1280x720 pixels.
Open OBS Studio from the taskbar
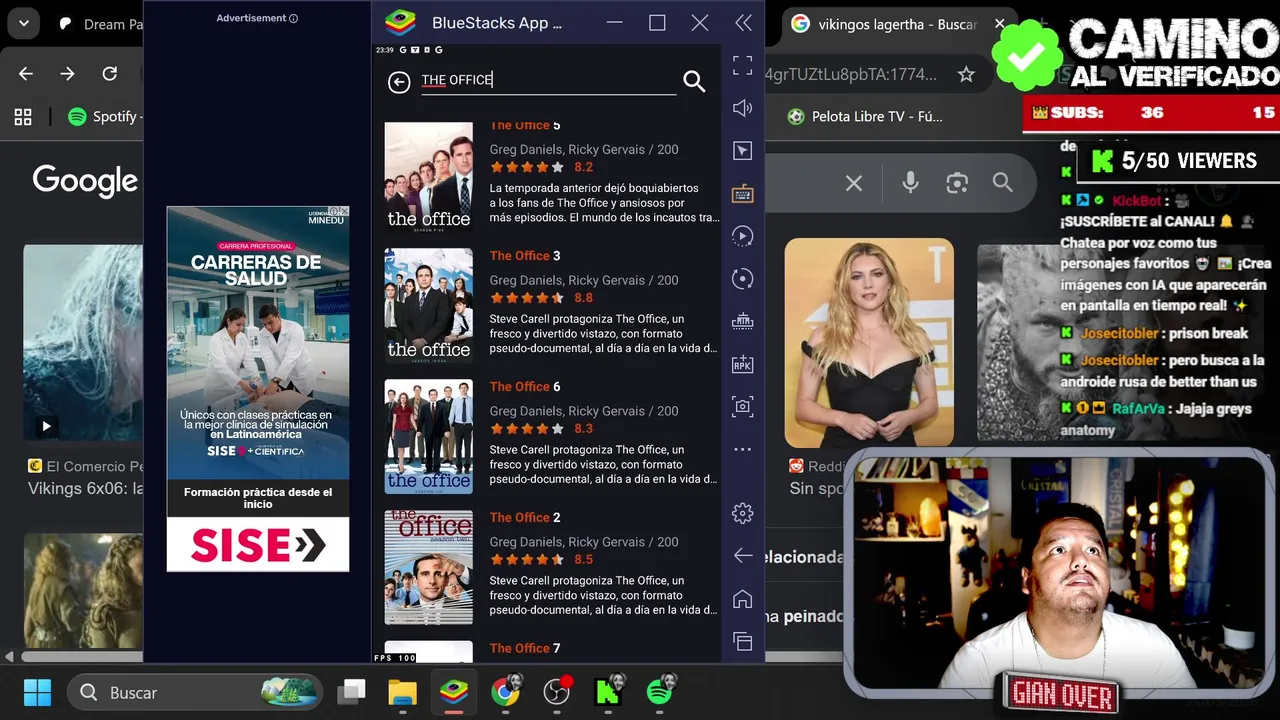557,692
